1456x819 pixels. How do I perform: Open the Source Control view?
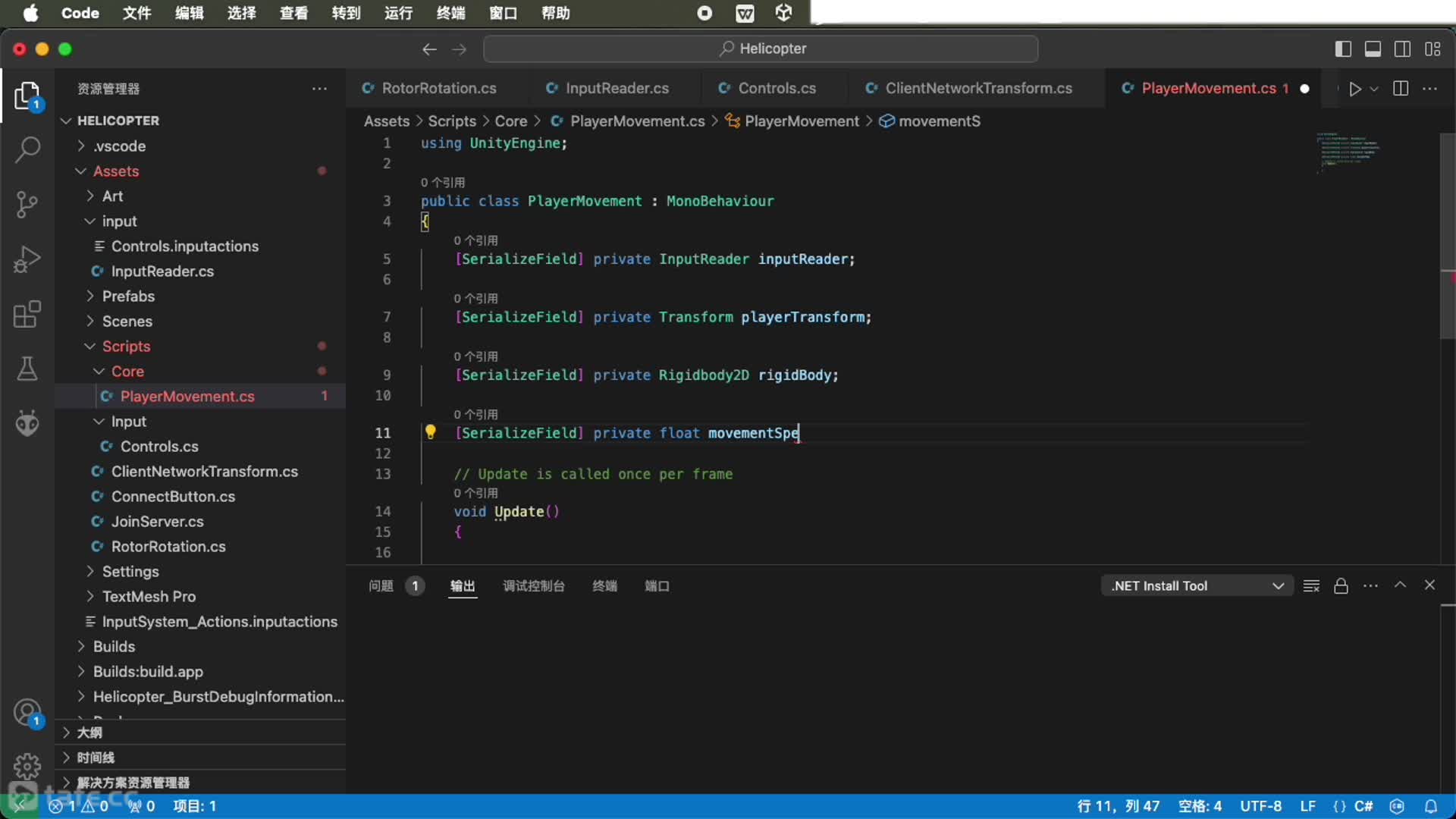click(27, 204)
